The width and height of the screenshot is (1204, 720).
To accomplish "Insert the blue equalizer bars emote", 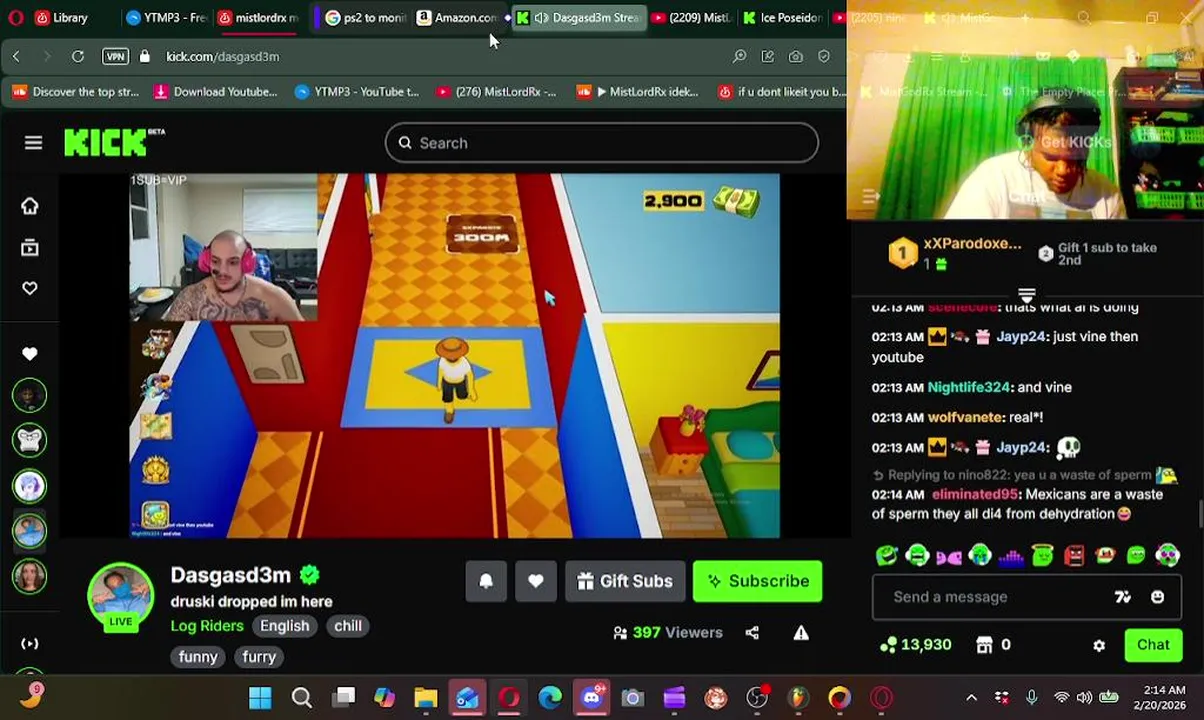I will pos(1011,555).
